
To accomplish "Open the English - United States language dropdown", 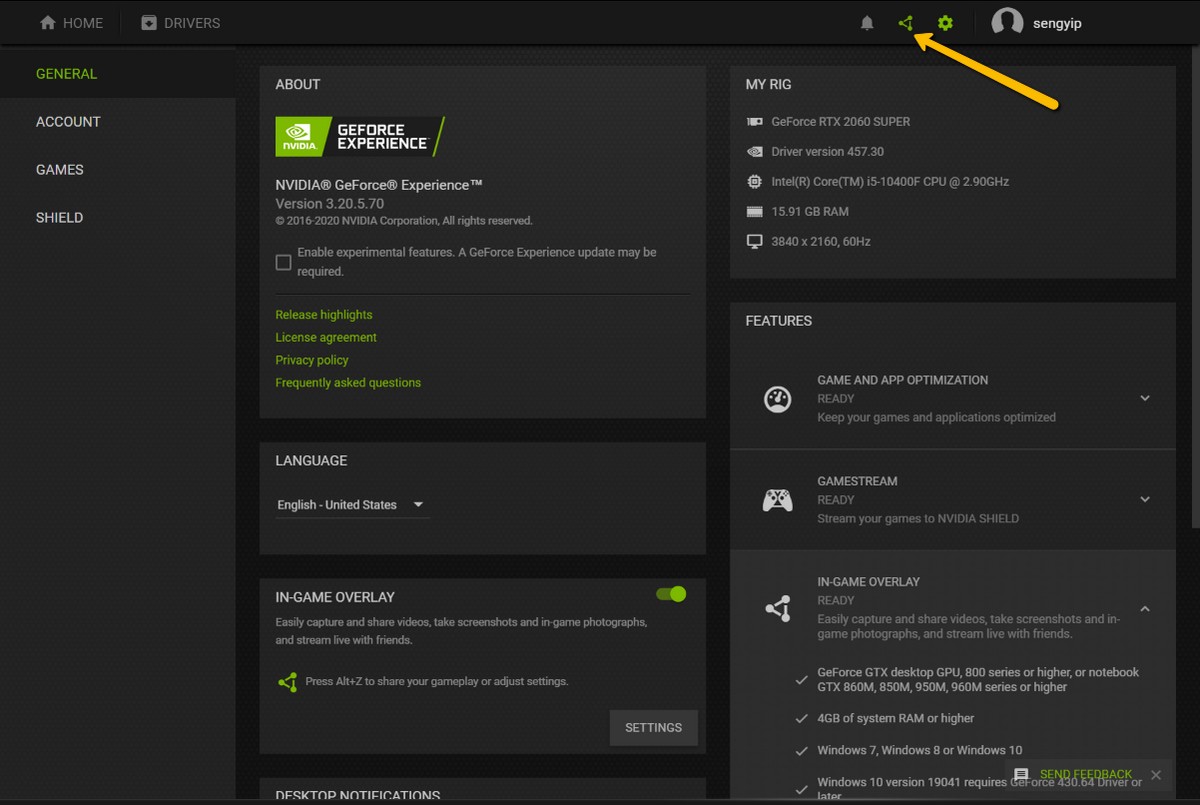I will coord(352,505).
